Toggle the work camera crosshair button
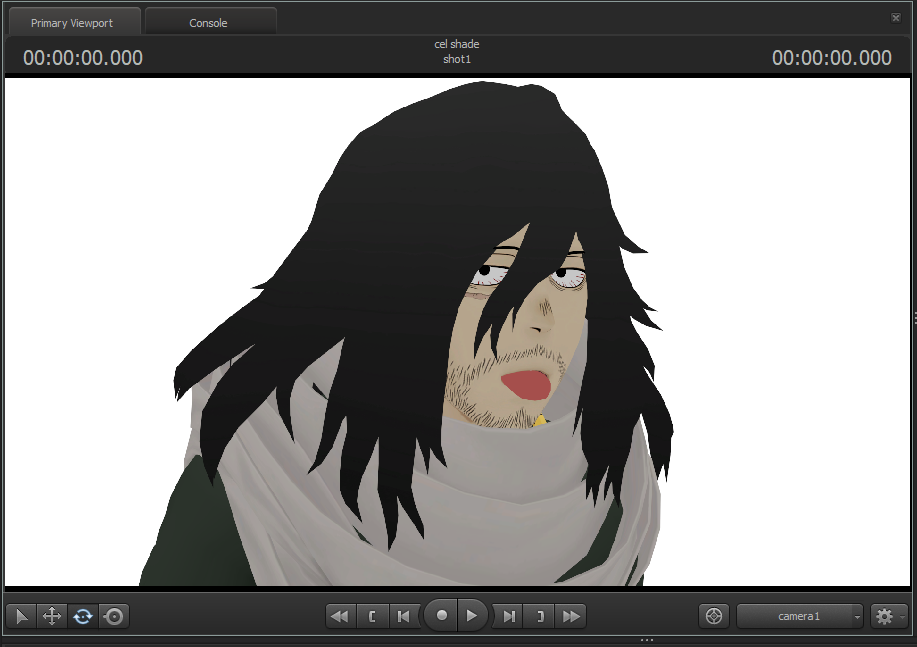 tap(713, 616)
